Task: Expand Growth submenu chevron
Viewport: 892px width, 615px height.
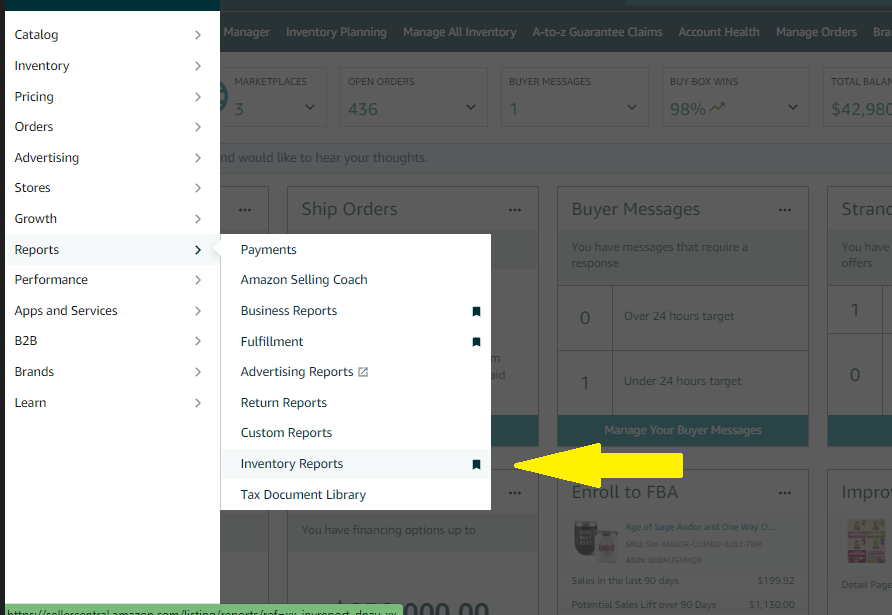Action: pos(197,219)
